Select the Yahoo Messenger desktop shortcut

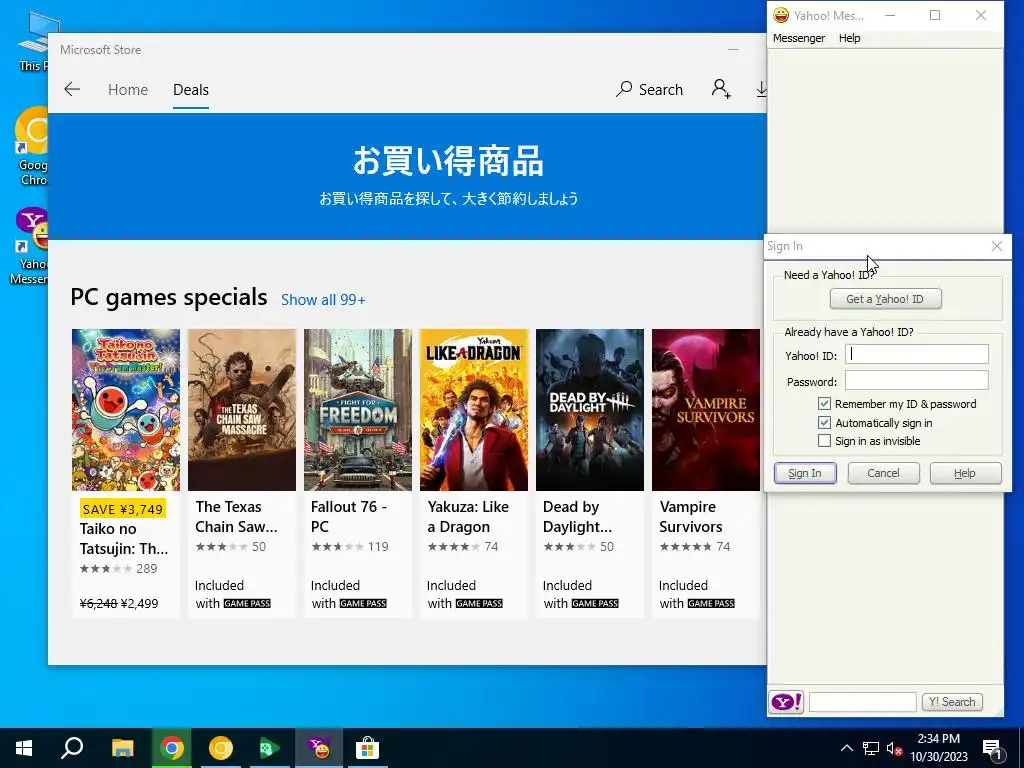[30, 247]
